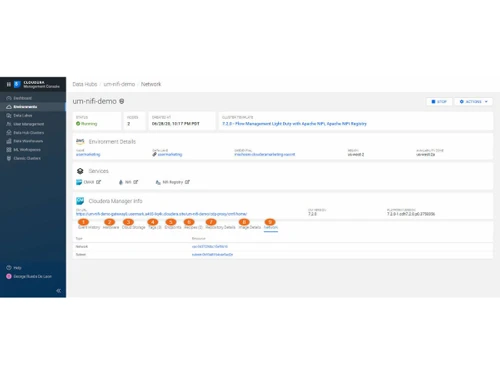The height and width of the screenshot is (375, 500).
Task: Click the um-nifi-demo breadcrumb
Action: coord(119,84)
